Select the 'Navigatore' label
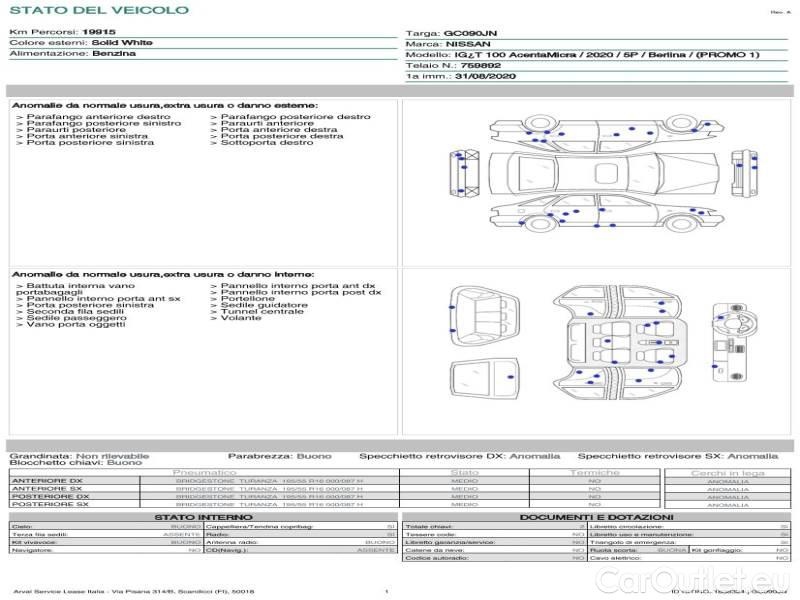The height and width of the screenshot is (600, 800). (x=30, y=551)
